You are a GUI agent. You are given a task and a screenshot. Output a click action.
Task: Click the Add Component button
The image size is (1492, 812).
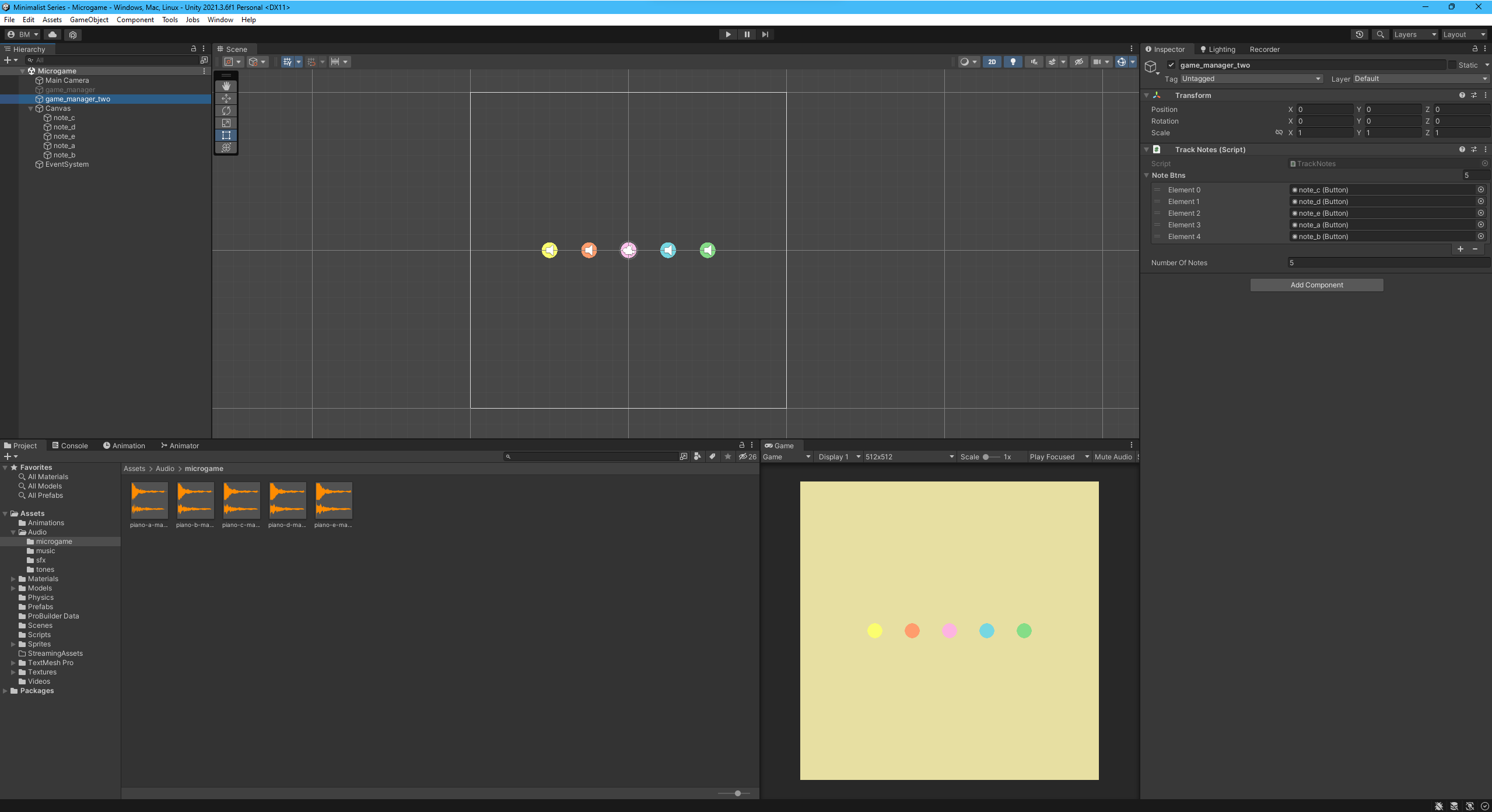click(x=1316, y=284)
